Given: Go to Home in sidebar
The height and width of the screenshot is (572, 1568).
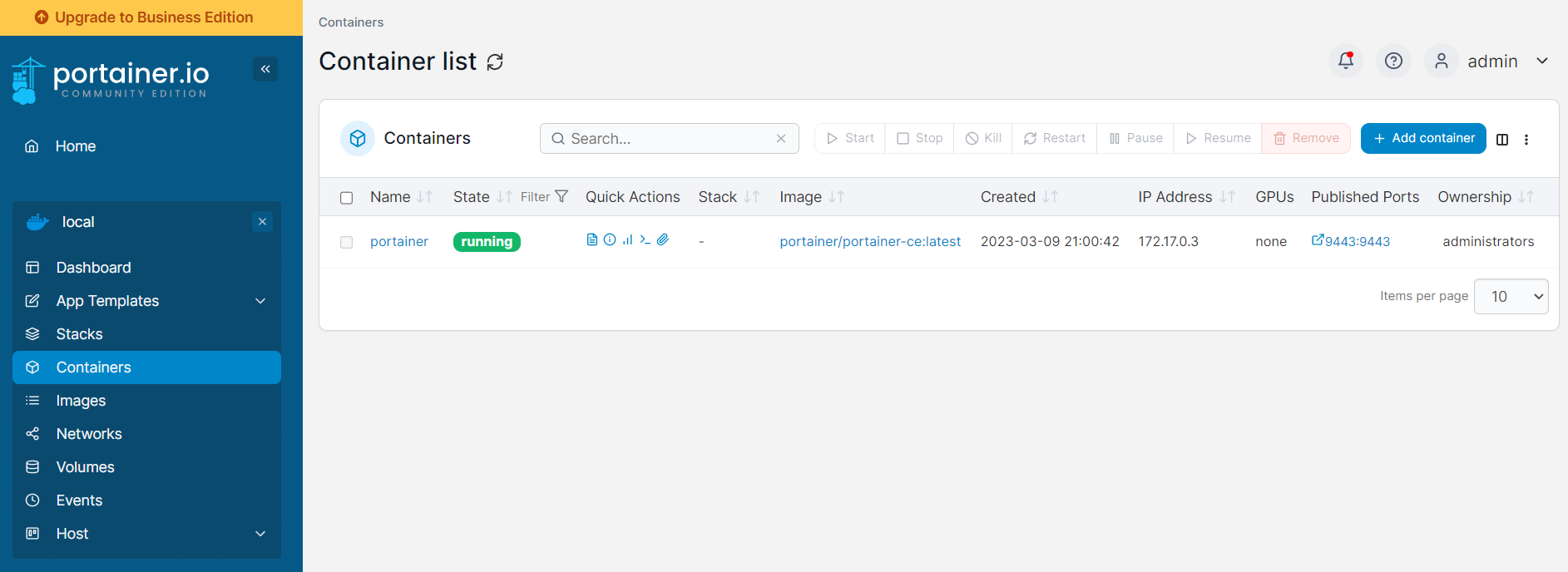Looking at the screenshot, I should tap(75, 146).
